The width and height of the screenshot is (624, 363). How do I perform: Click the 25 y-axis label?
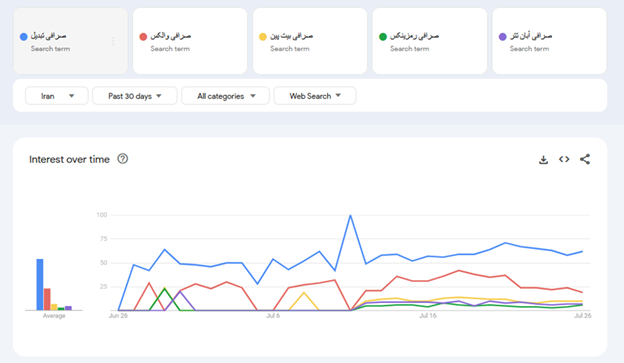tap(103, 287)
